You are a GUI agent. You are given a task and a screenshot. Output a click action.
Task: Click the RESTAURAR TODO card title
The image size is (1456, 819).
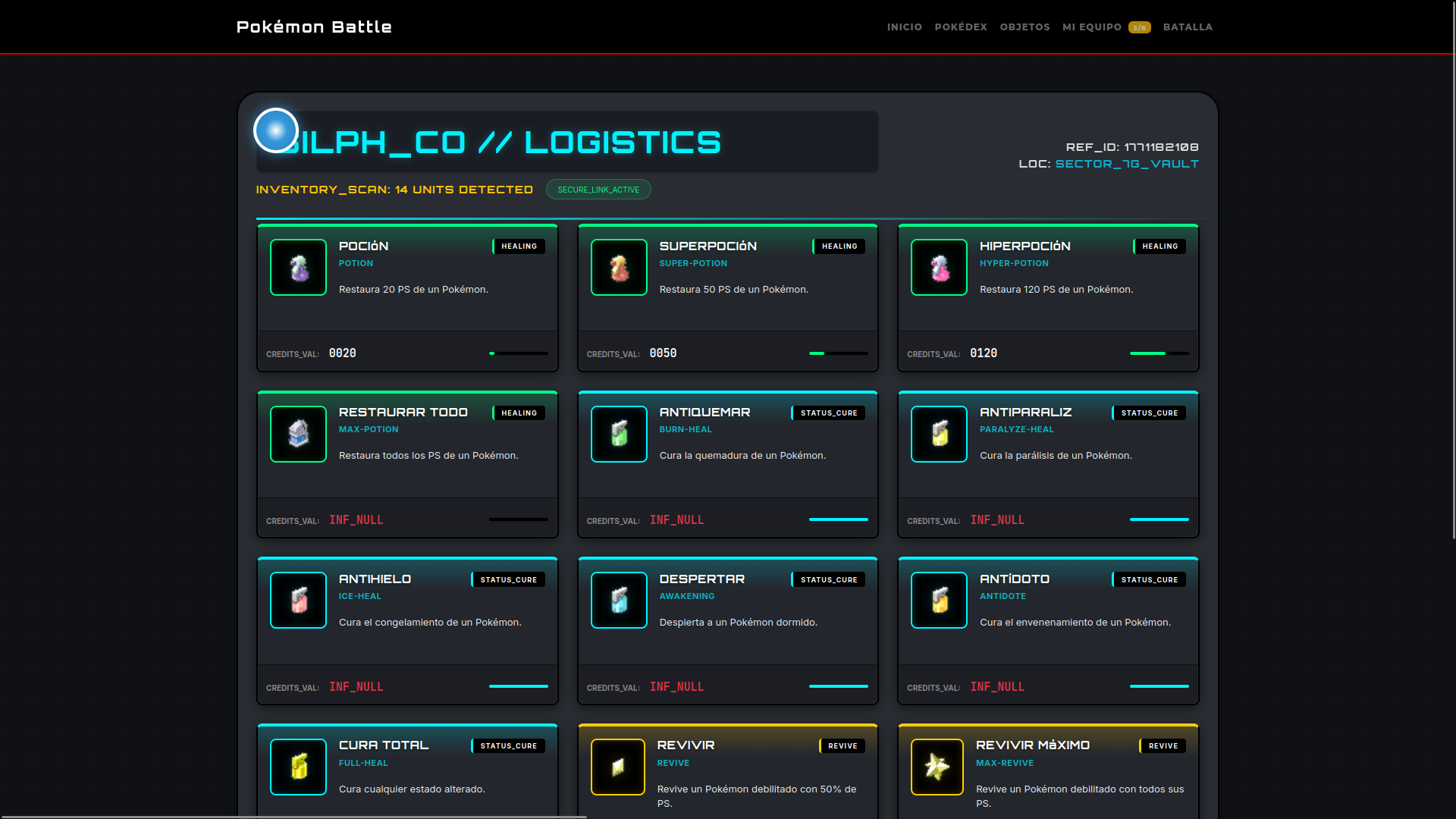(403, 413)
